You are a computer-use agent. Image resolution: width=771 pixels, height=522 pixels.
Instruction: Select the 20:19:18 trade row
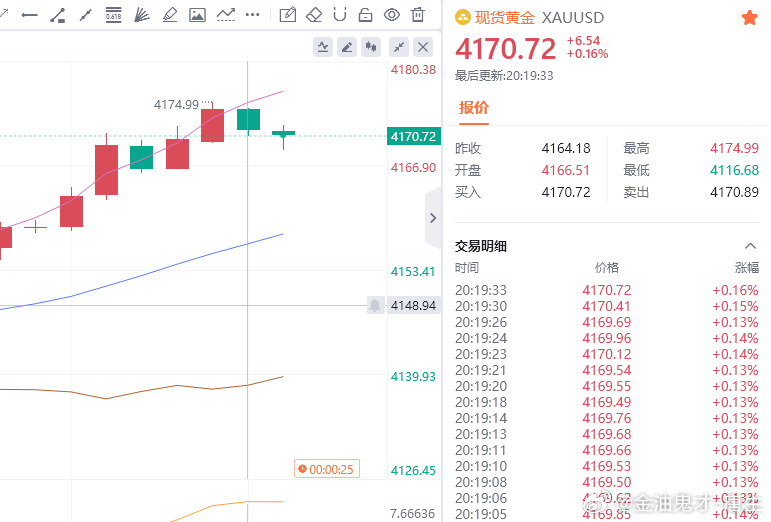point(607,402)
